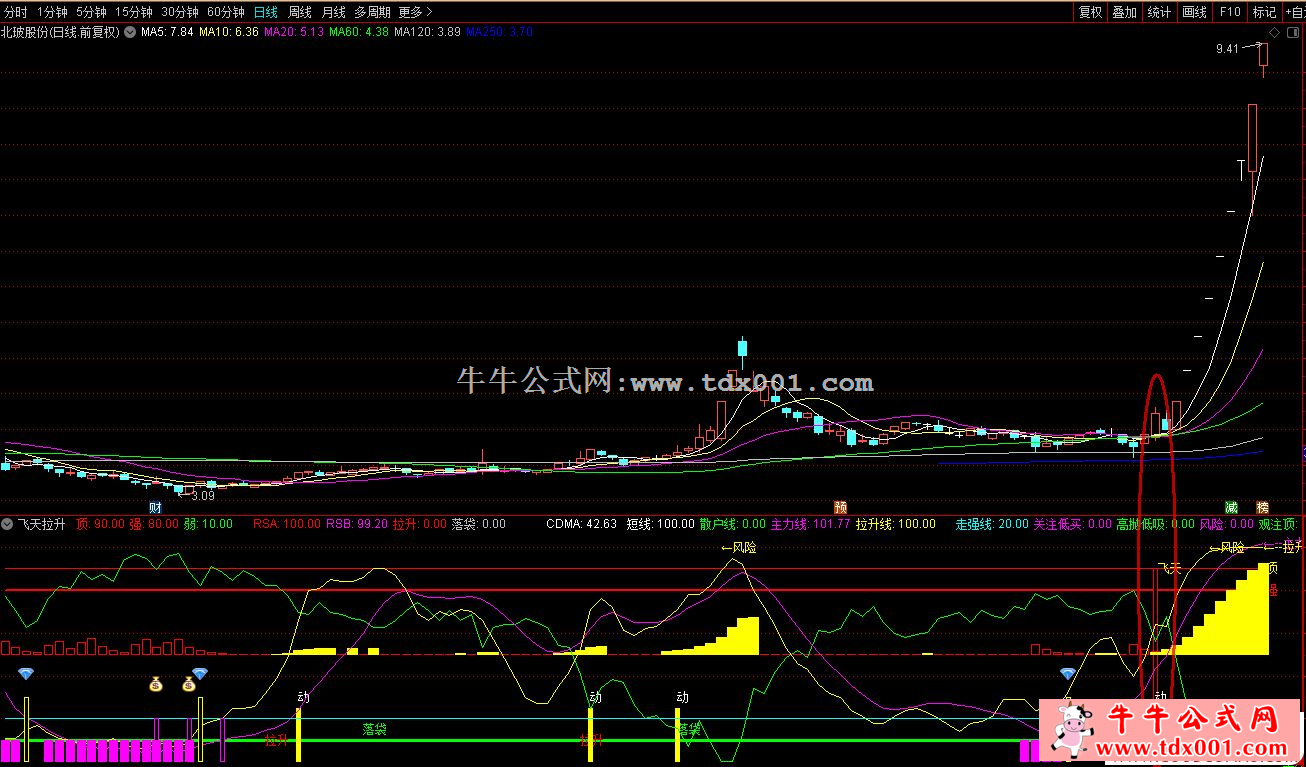The image size is (1306, 767).
Task: Click the 标记 mark button
Action: click(x=1264, y=12)
